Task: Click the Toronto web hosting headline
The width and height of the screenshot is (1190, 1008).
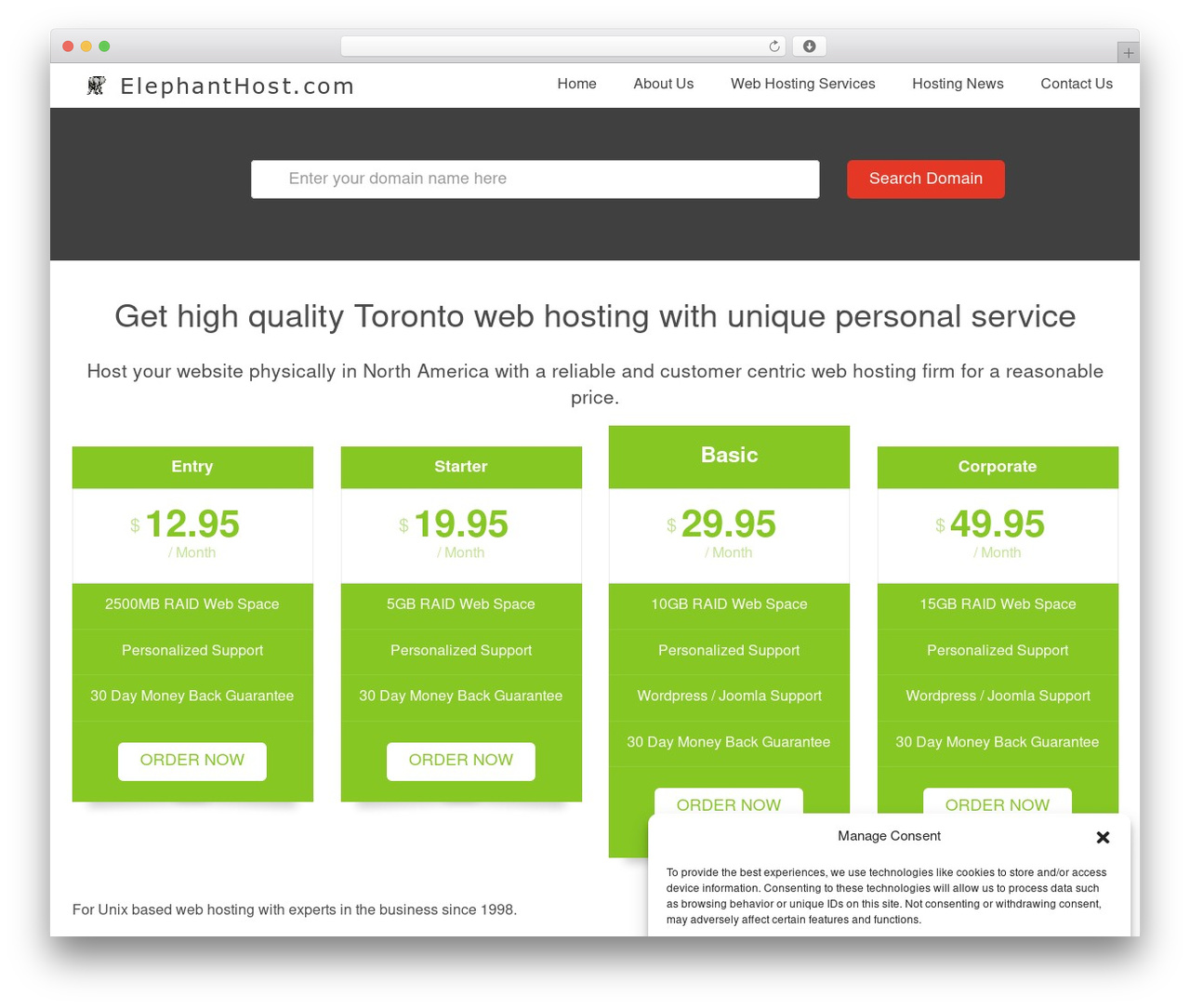Action: coord(595,317)
